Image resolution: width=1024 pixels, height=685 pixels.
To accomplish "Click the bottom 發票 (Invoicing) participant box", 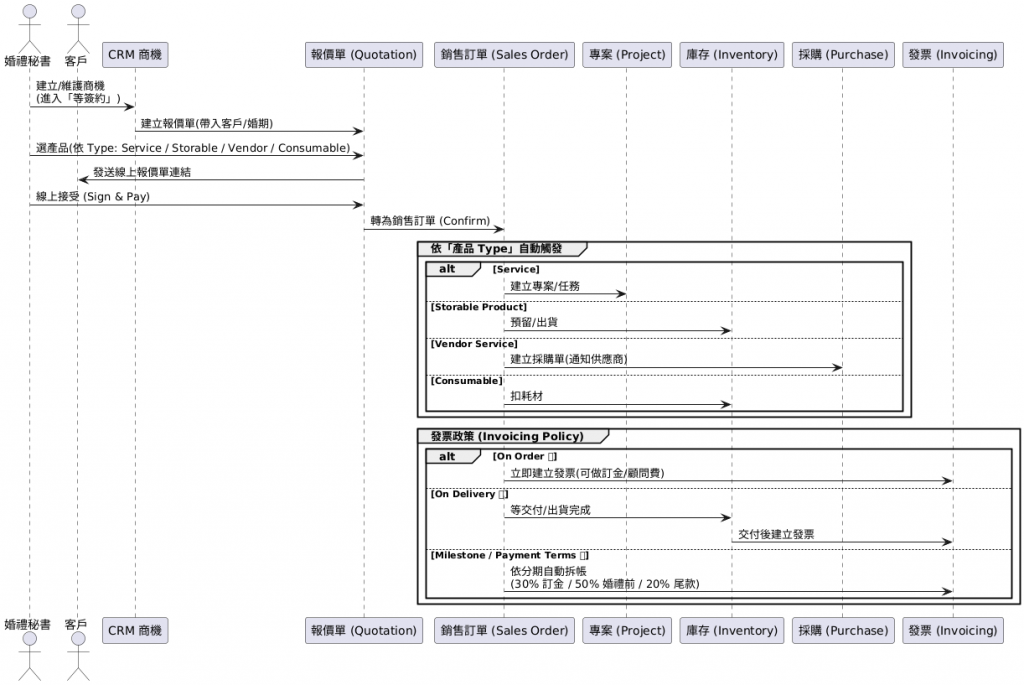I will 953,631.
